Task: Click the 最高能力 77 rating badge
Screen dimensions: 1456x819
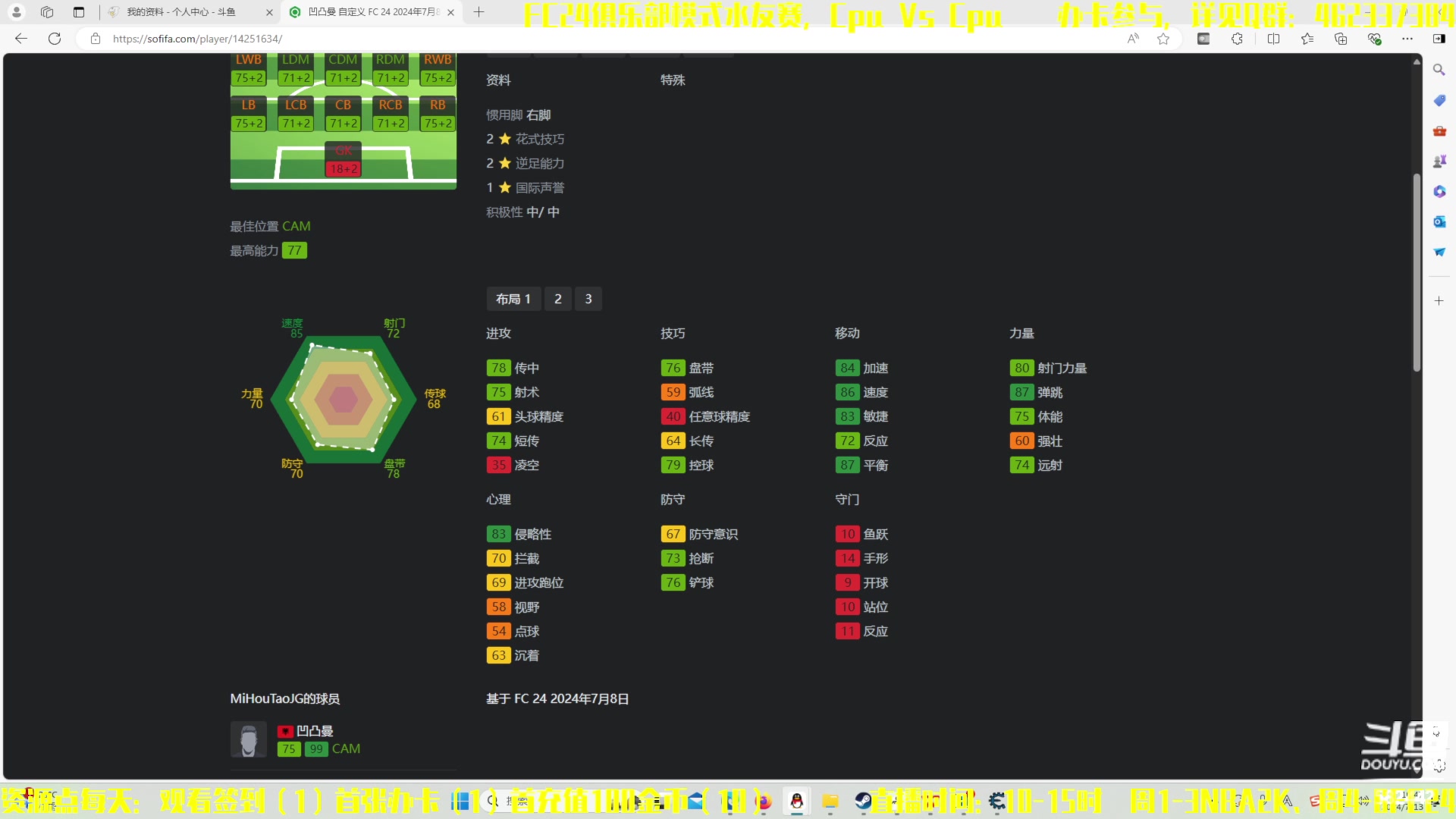Action: (x=295, y=250)
